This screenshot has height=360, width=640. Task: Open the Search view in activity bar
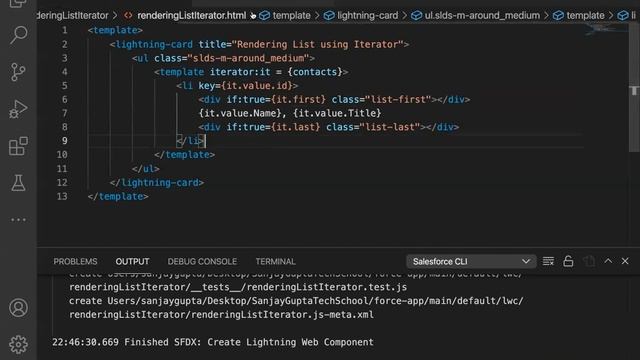click(18, 35)
